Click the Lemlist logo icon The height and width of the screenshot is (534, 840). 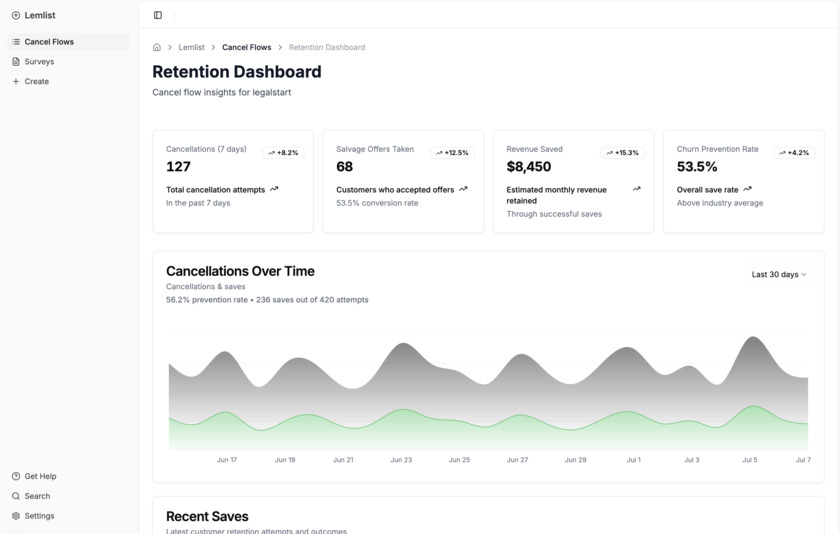click(16, 15)
